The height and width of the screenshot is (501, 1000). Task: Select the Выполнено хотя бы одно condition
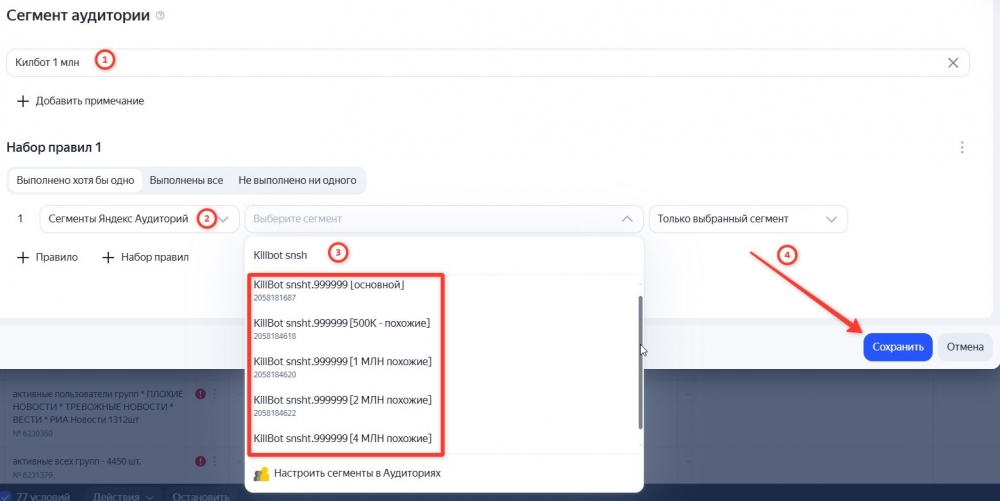click(x=75, y=180)
